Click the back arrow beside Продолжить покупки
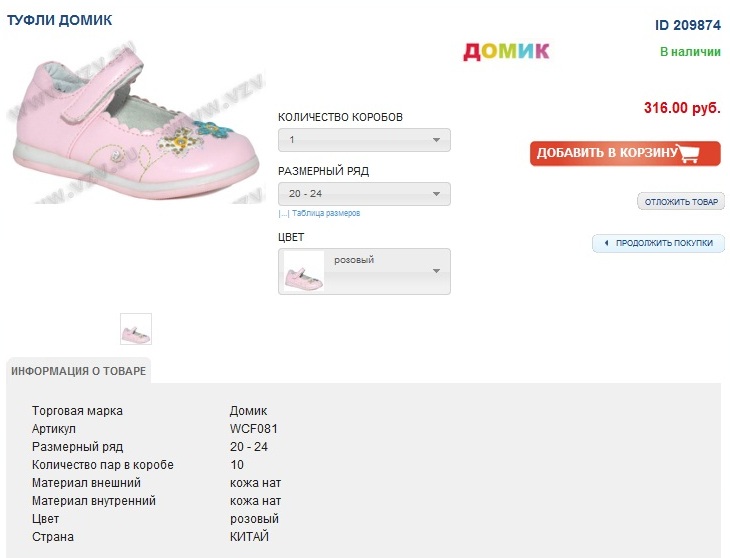Screen dimensions: 730x558 606,243
